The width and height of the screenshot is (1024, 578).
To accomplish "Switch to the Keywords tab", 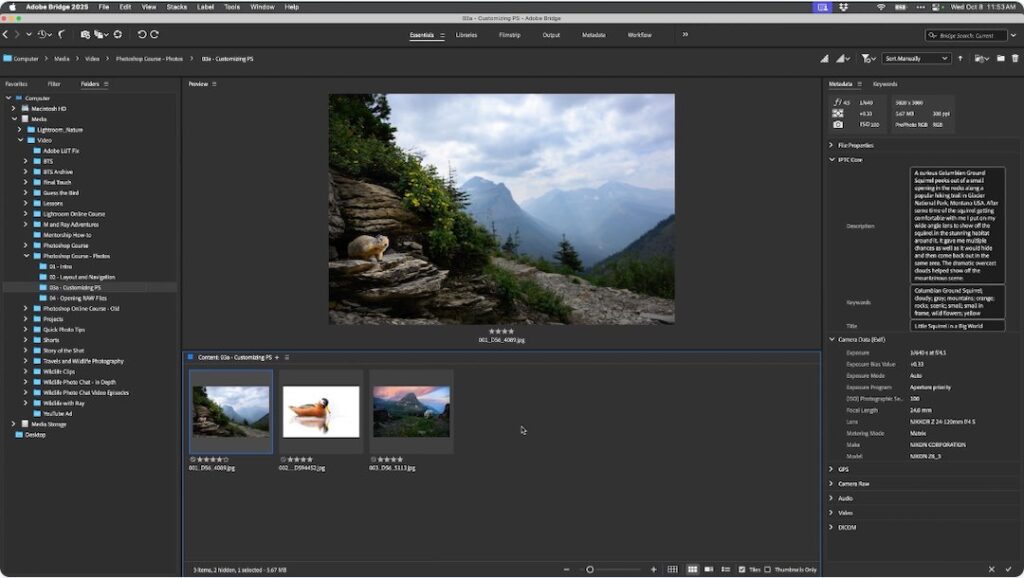I will [x=884, y=83].
